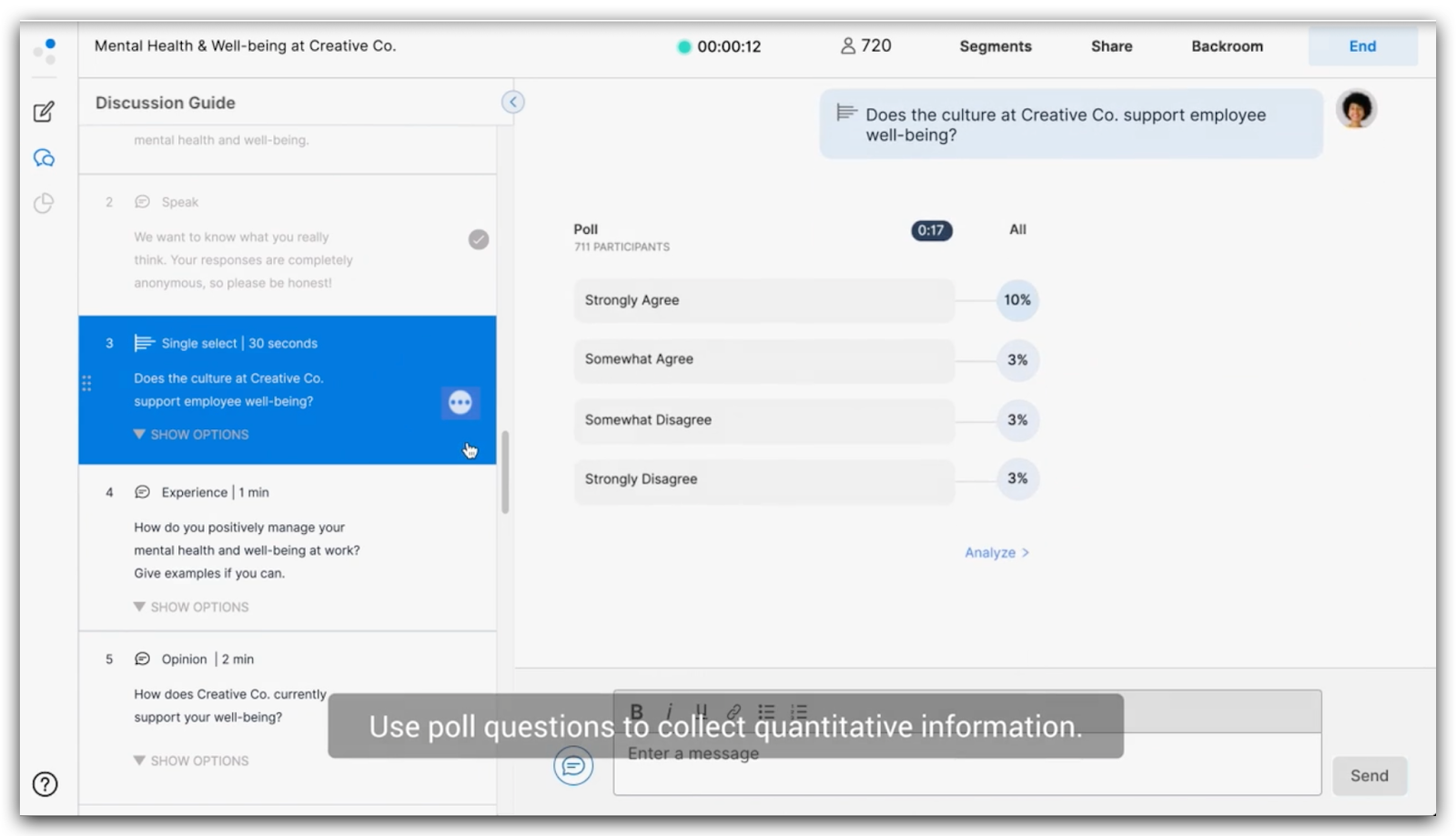Click the participants count icon 720
The height and width of the screenshot is (836, 1456).
point(847,45)
